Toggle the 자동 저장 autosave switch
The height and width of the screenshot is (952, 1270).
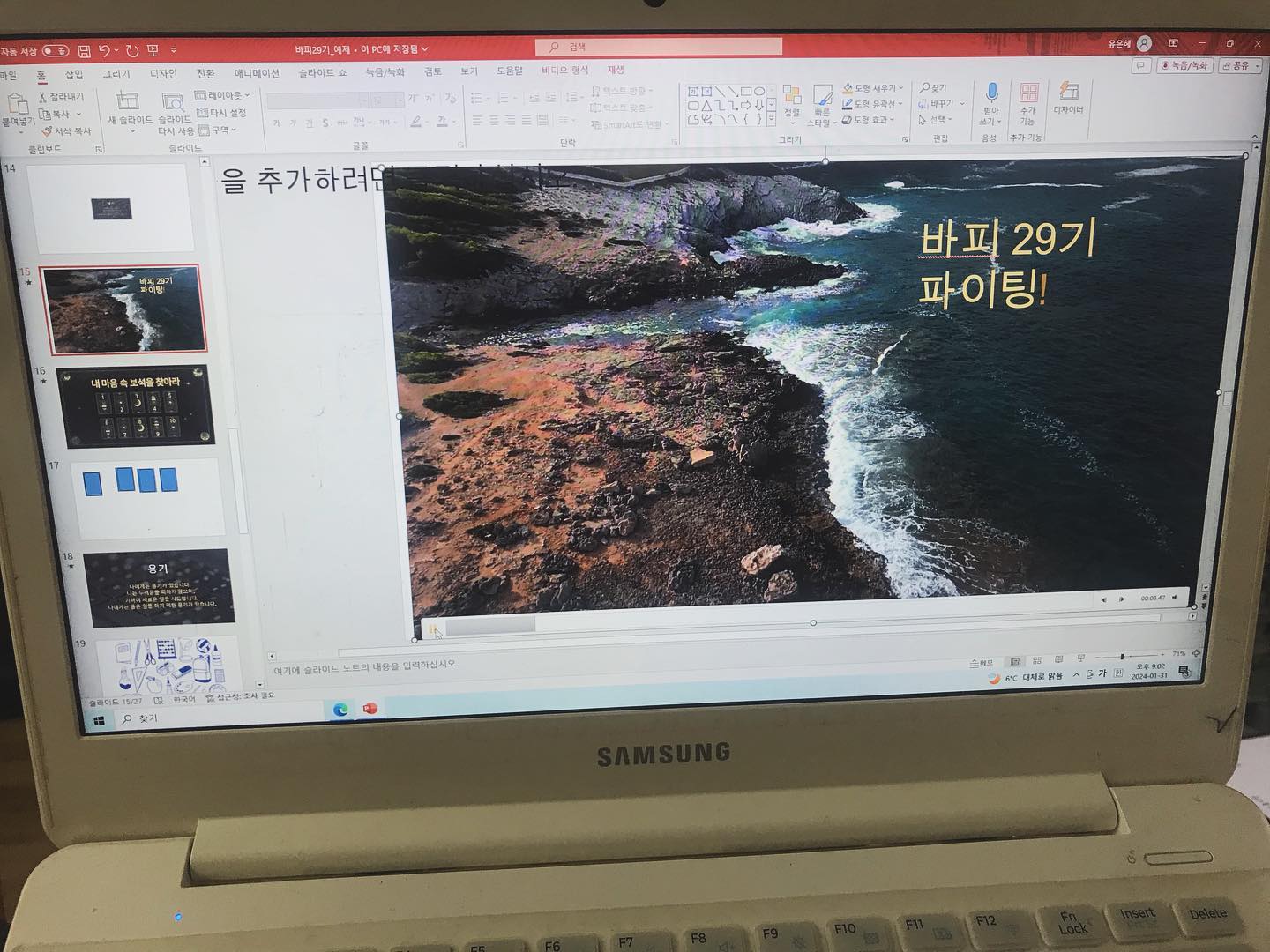55,51
